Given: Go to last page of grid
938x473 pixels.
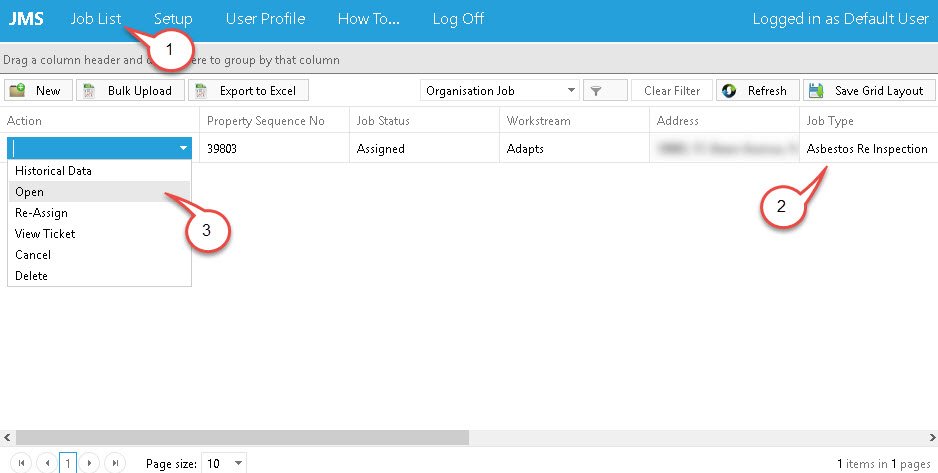Looking at the screenshot, I should click(115, 463).
